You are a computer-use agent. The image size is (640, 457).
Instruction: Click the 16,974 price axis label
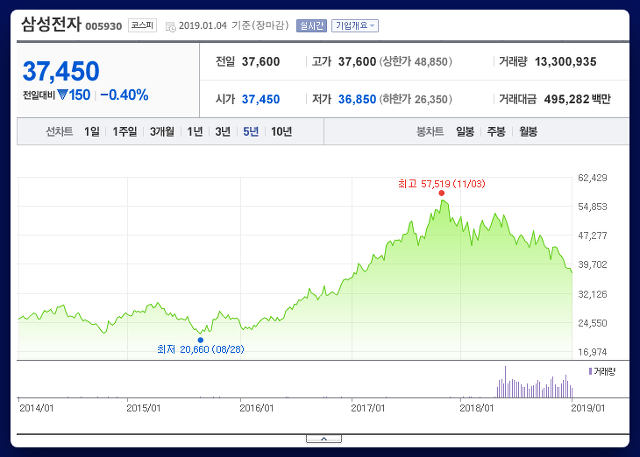pos(593,352)
